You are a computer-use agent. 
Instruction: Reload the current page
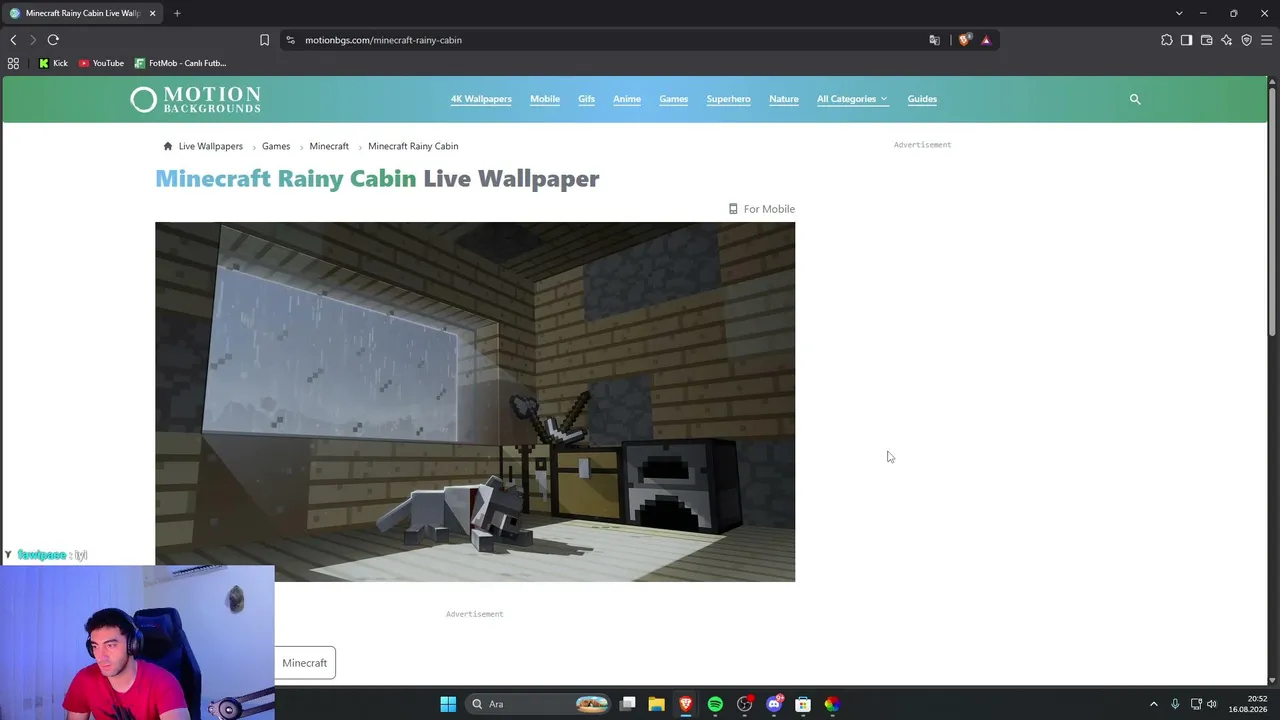click(x=53, y=40)
